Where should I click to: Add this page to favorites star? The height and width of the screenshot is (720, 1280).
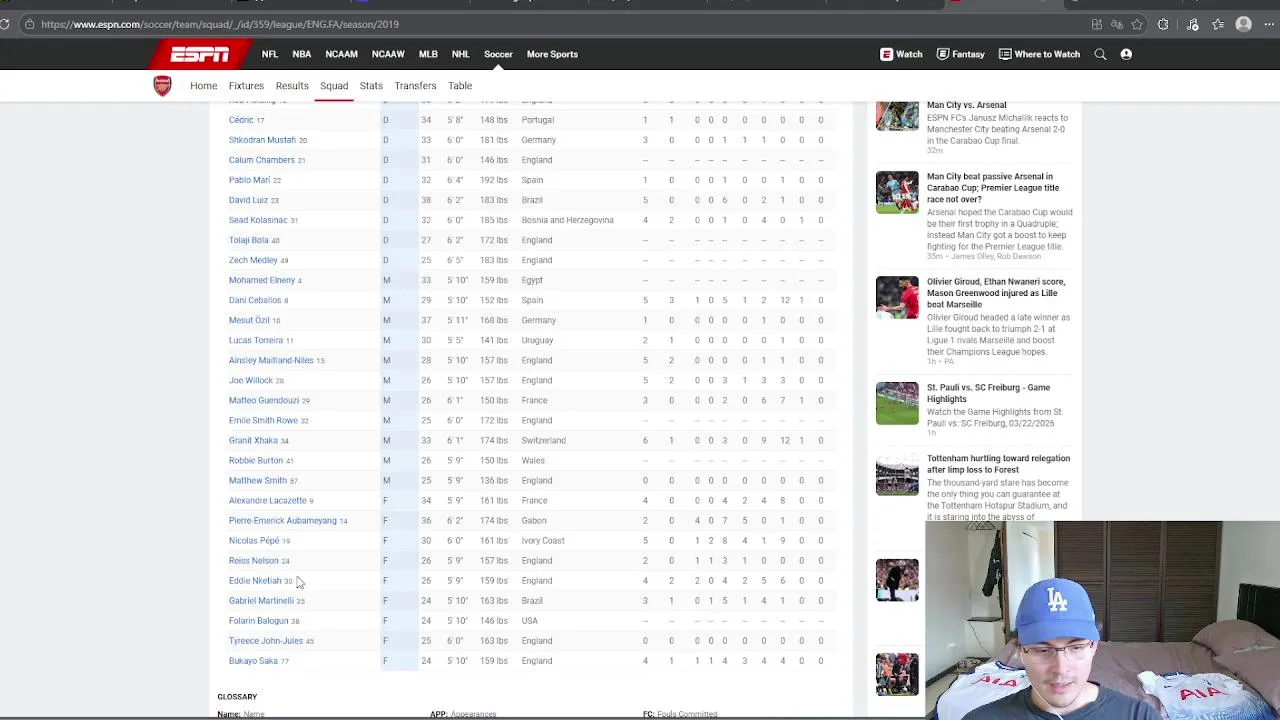click(x=1137, y=24)
